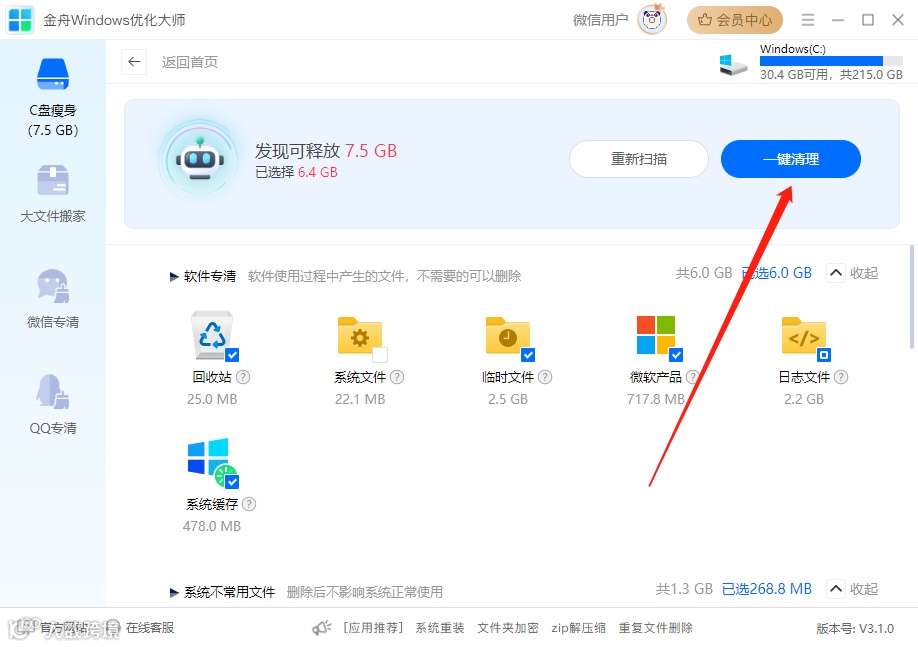This screenshot has height=647, width=918.
Task: Click the 已选268.8 MB selected size
Action: (x=767, y=589)
